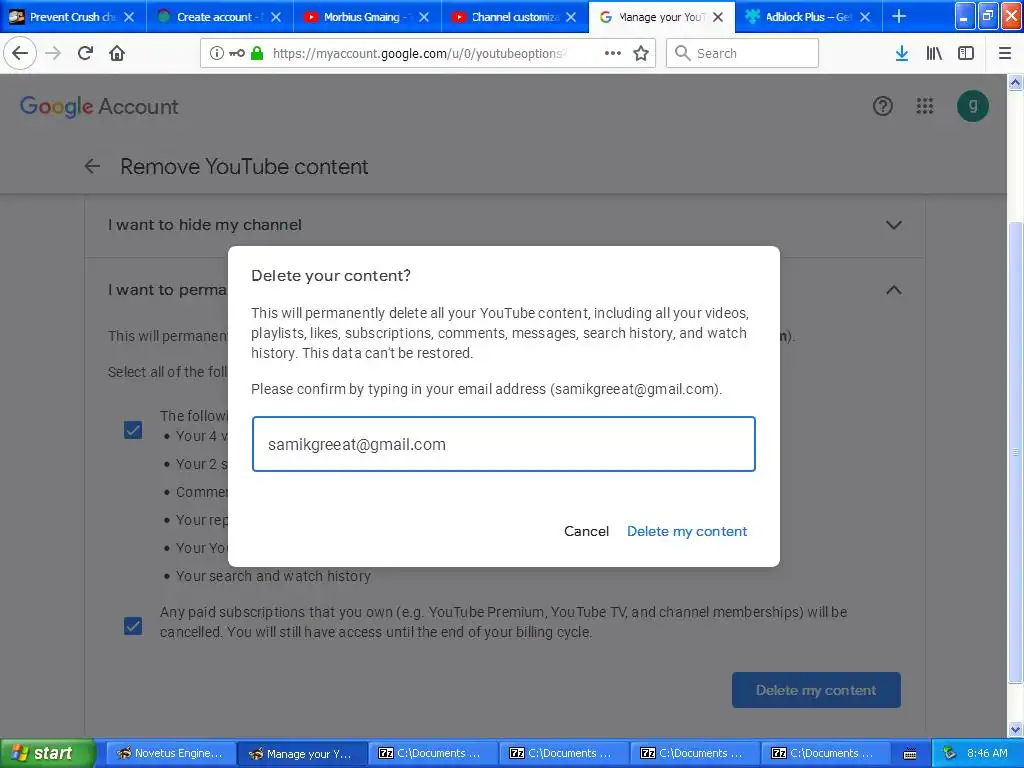Viewport: 1024px width, 768px height.
Task: Open the library icon in toolbar
Action: click(x=934, y=53)
